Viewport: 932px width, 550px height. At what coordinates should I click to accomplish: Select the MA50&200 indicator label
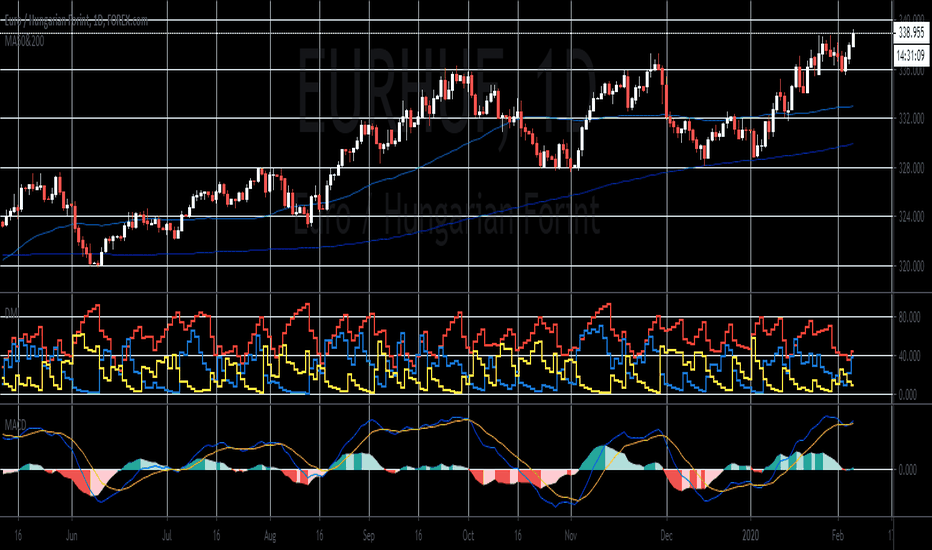[24, 42]
